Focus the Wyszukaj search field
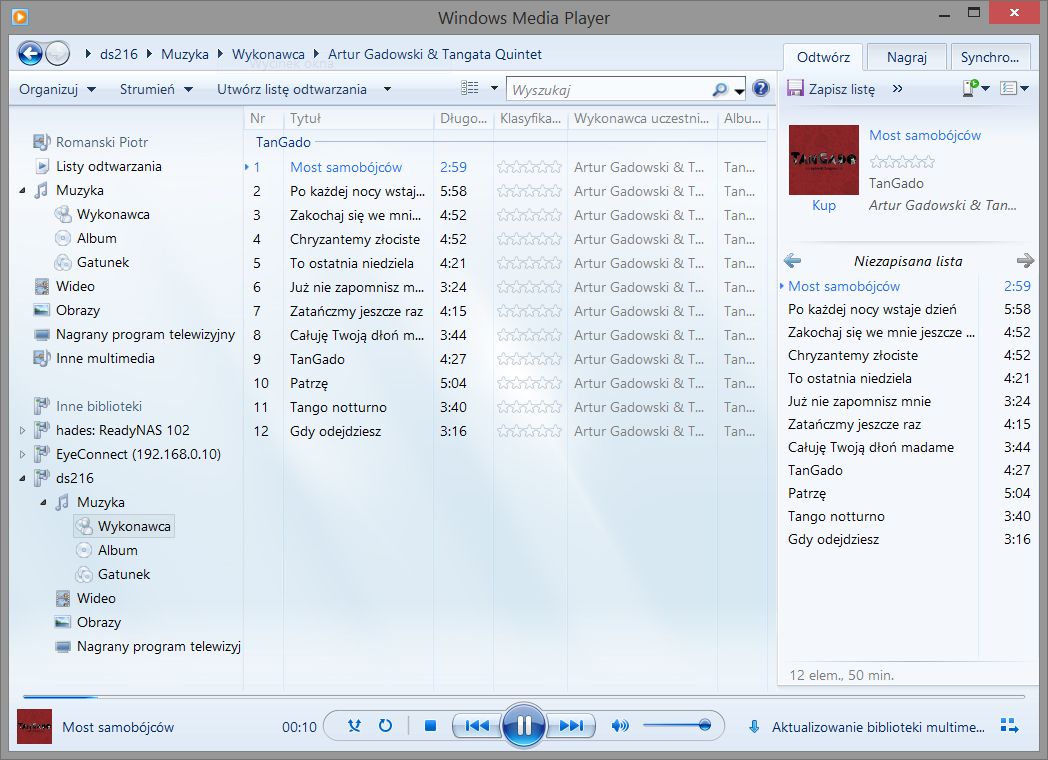The image size is (1048, 760). tap(608, 89)
